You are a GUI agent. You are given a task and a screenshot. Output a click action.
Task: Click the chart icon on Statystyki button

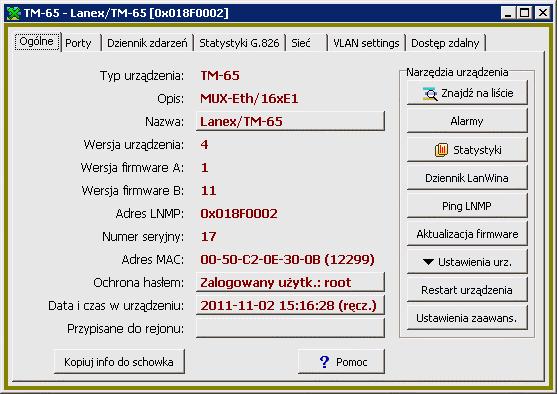tap(441, 150)
